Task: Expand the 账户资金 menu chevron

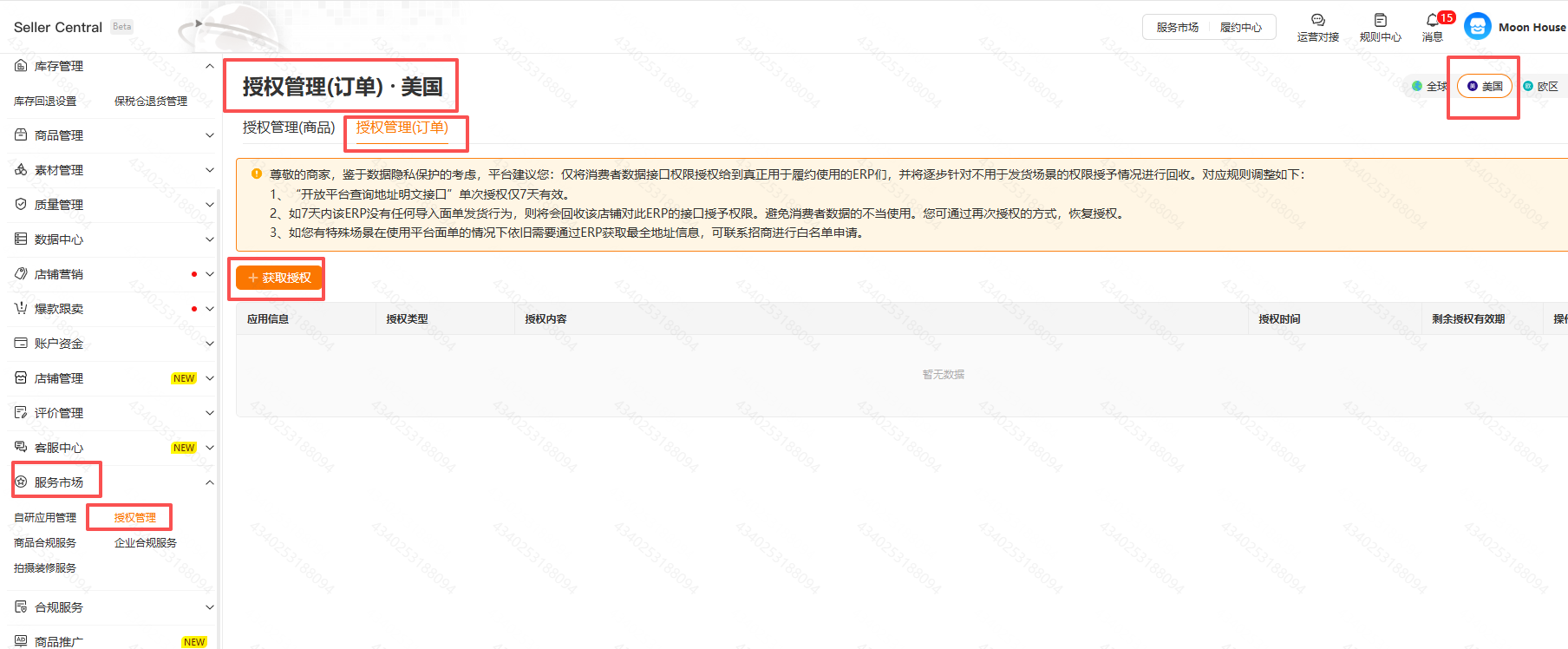Action: coord(209,344)
